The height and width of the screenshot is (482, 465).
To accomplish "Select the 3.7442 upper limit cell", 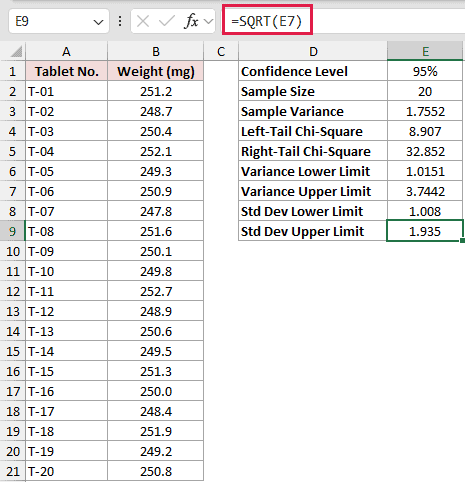I will point(425,191).
